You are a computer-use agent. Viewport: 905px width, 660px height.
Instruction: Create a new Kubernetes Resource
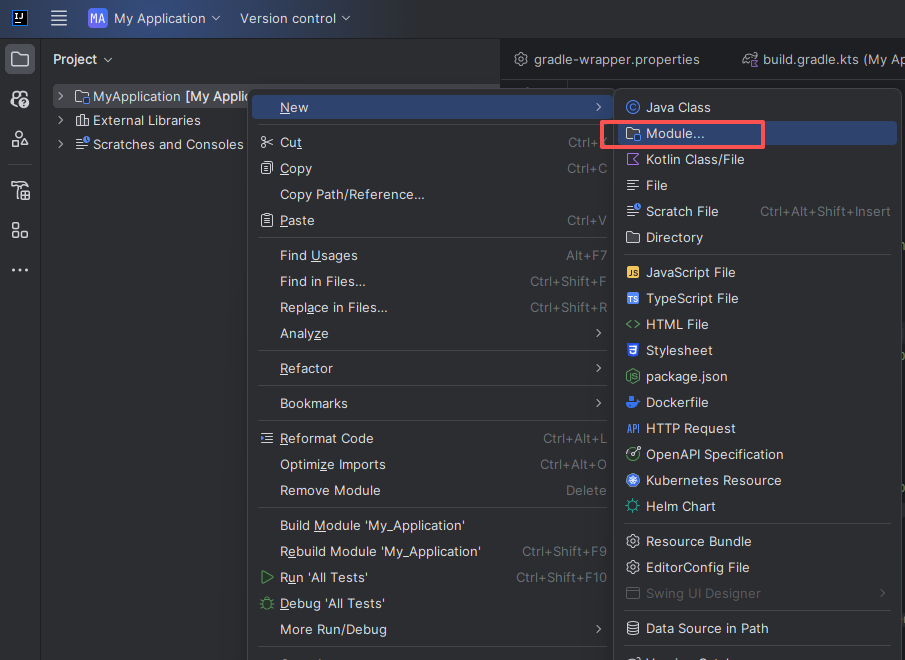pyautogui.click(x=757, y=480)
